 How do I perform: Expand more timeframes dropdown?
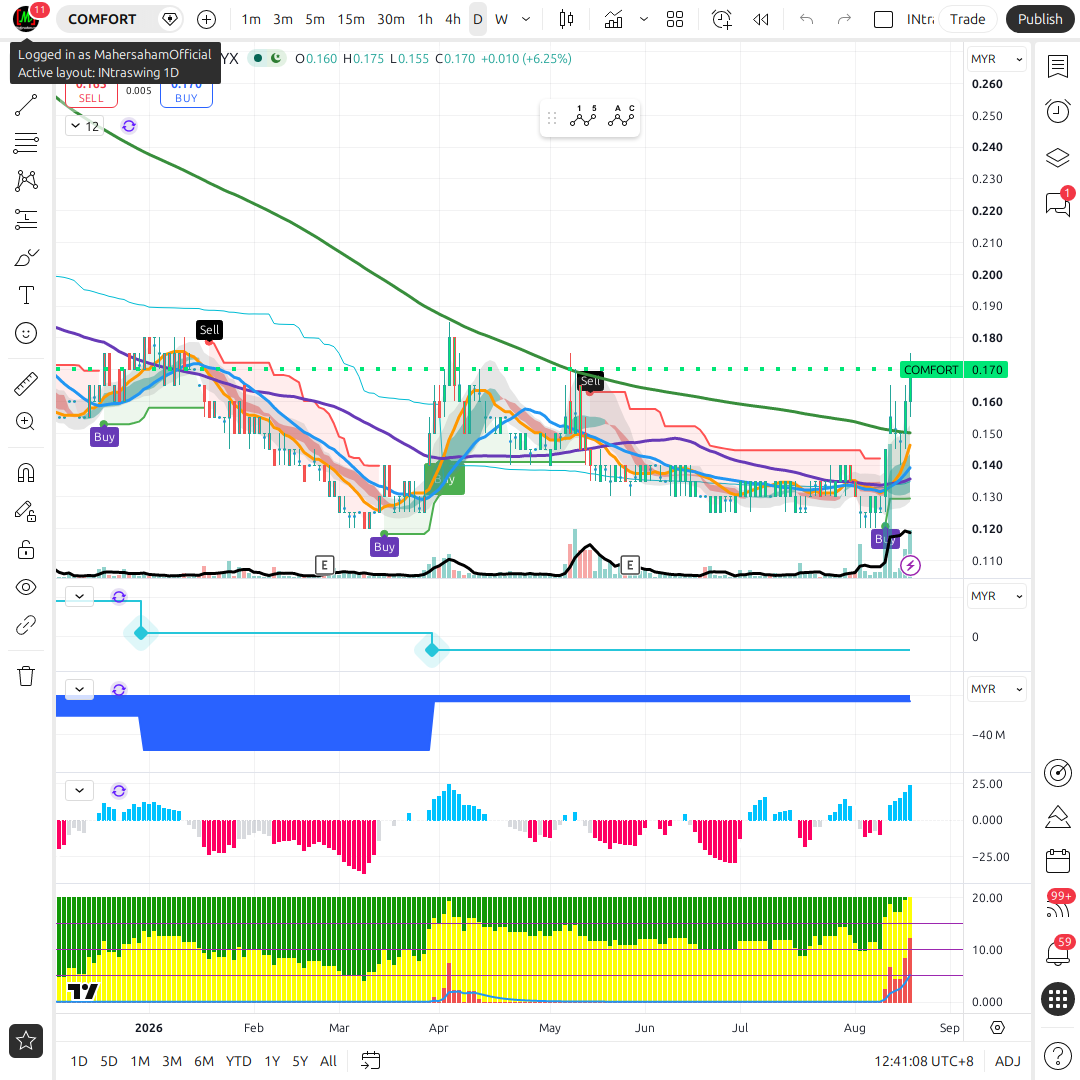(x=526, y=19)
